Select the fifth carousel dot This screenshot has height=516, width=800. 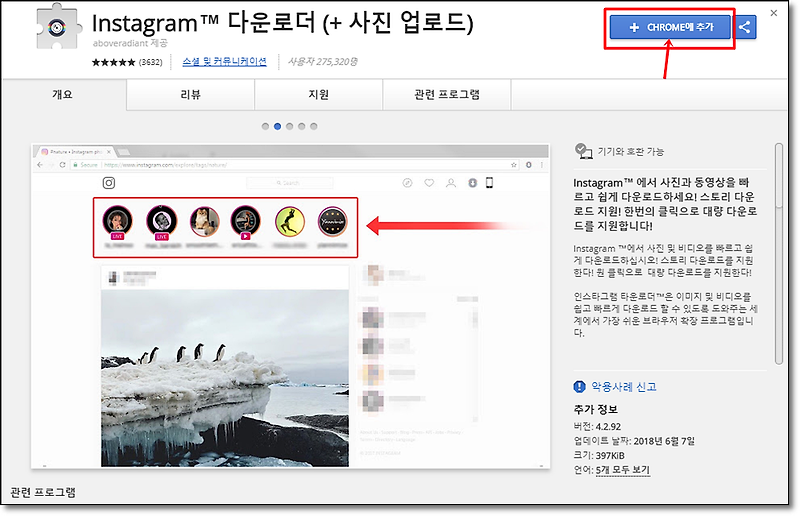(314, 126)
